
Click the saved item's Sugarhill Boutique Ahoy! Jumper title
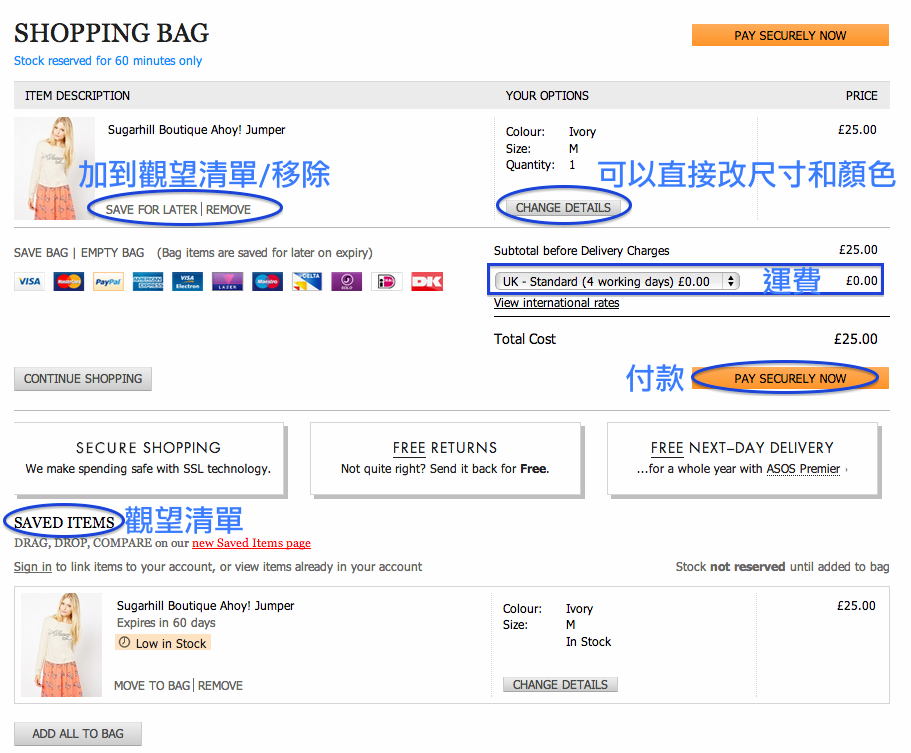click(206, 605)
